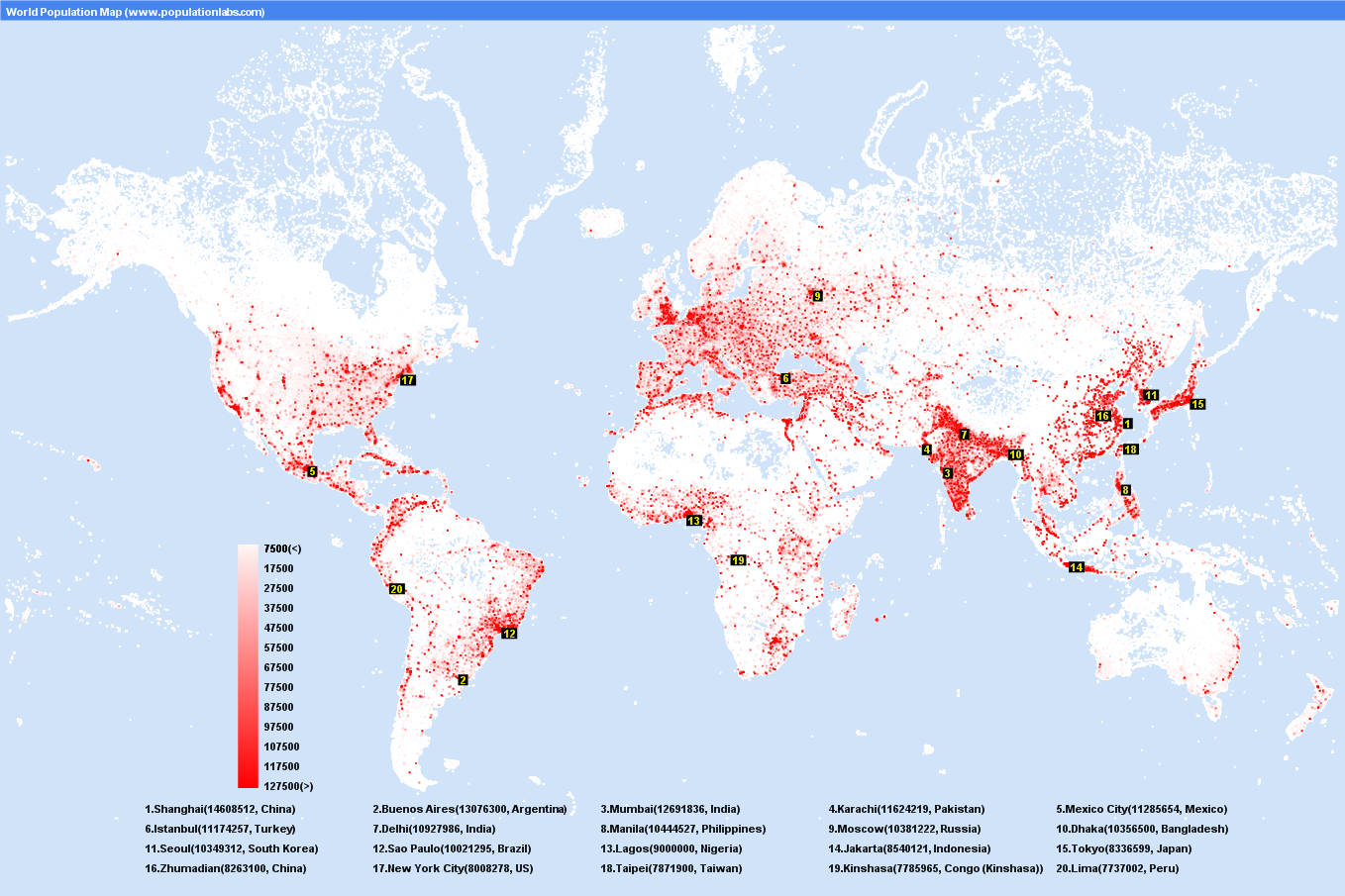Click the list entry 1.Shanghai(14608512, China)
This screenshot has width=1345, height=896.
click(220, 809)
